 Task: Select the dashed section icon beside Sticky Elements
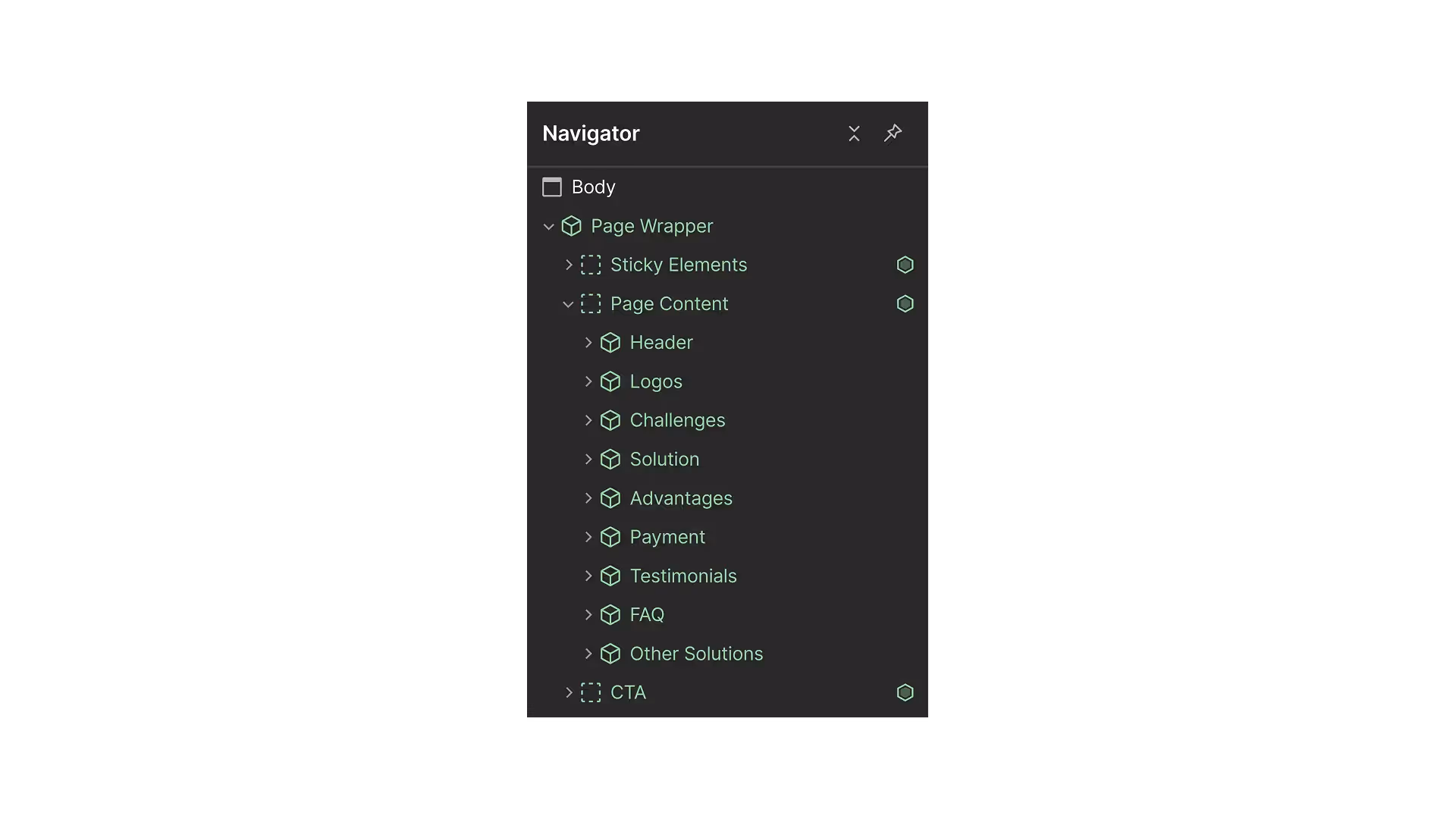tap(591, 265)
